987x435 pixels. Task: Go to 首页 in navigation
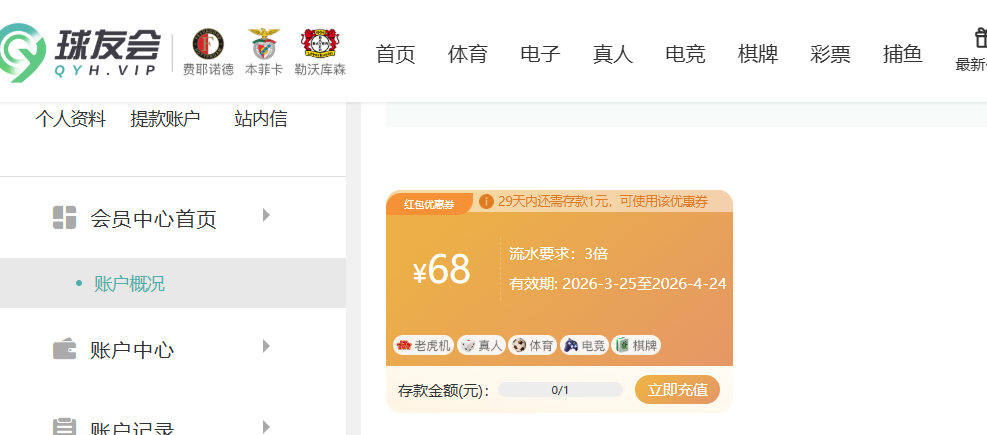click(x=395, y=54)
